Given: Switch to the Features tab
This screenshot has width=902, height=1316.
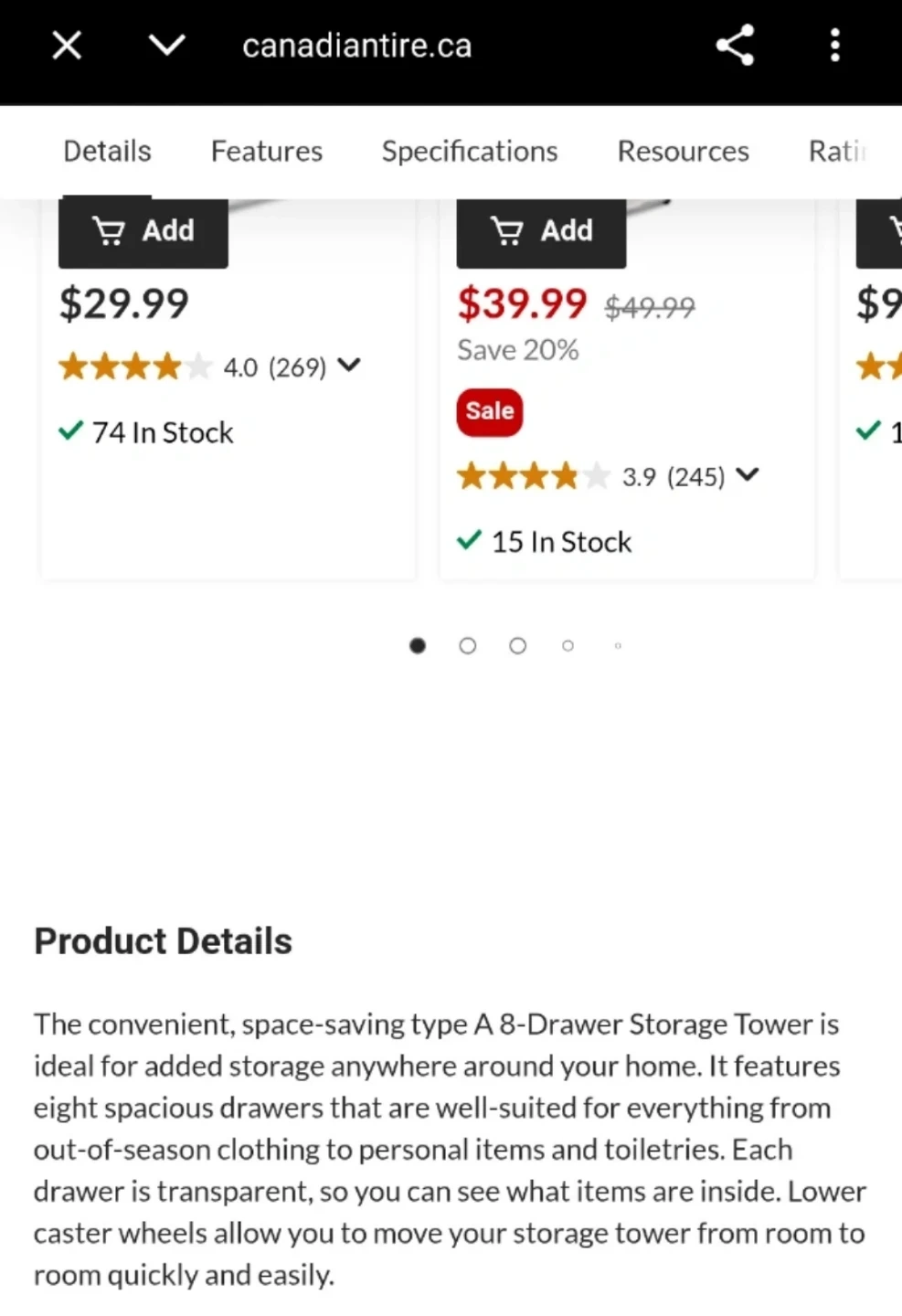Looking at the screenshot, I should (x=266, y=151).
